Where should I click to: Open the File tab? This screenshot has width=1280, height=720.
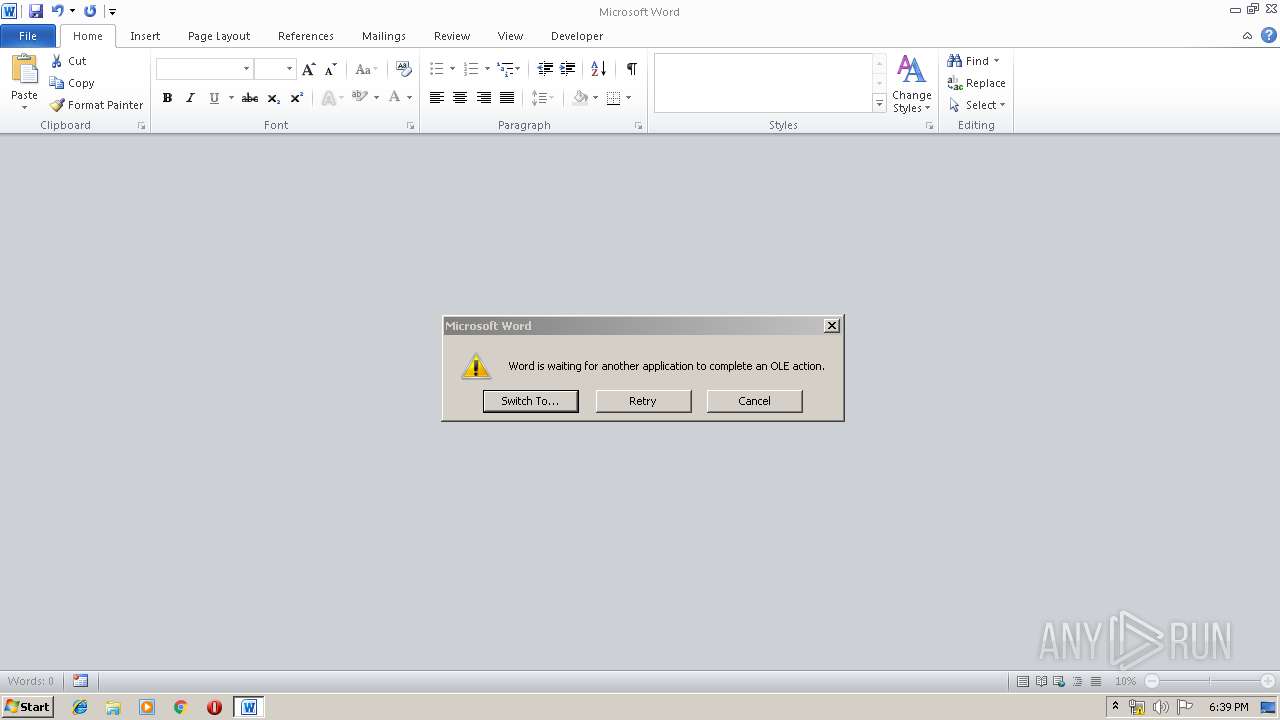click(28, 36)
